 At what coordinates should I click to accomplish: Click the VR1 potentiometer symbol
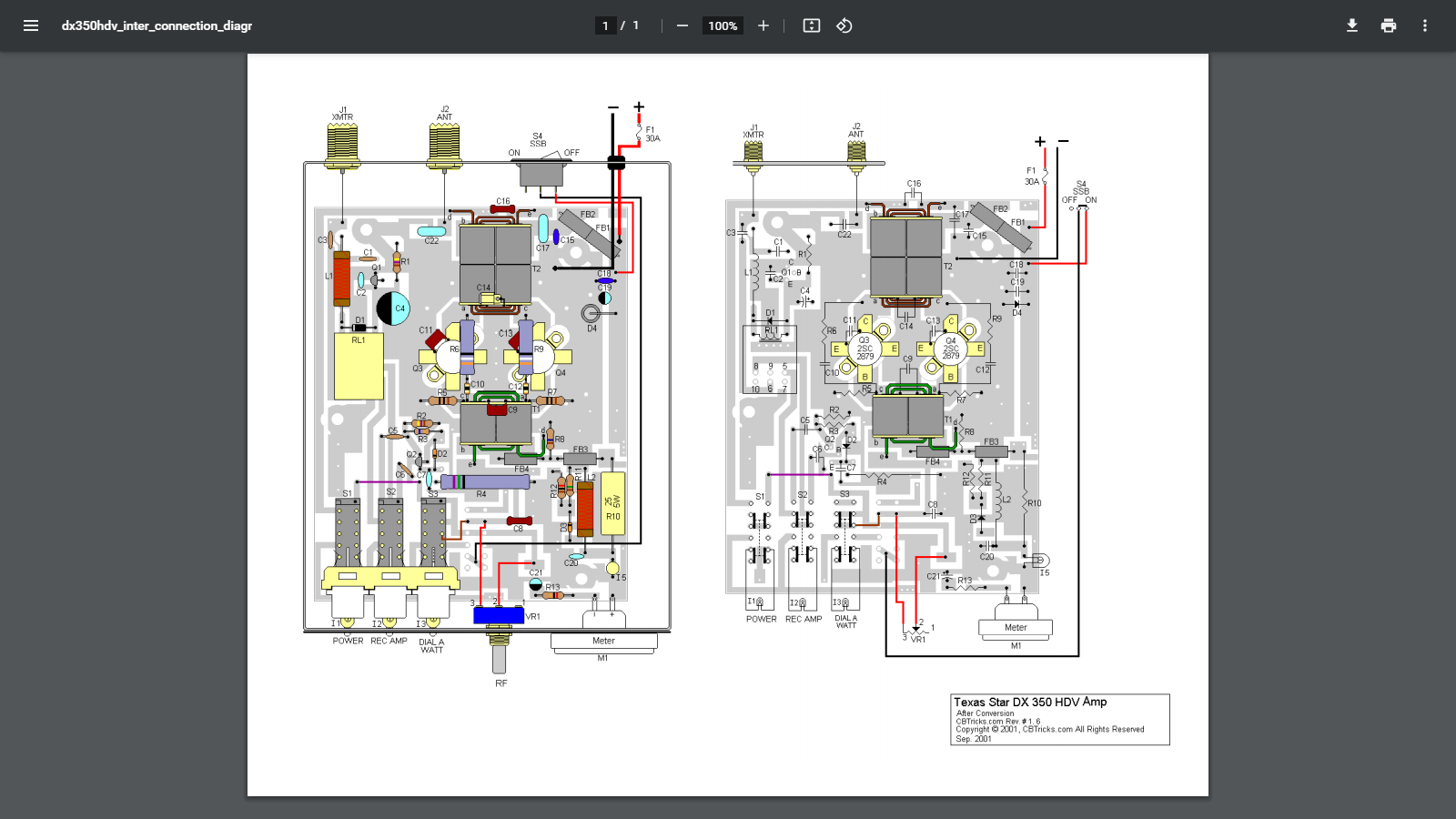(497, 616)
